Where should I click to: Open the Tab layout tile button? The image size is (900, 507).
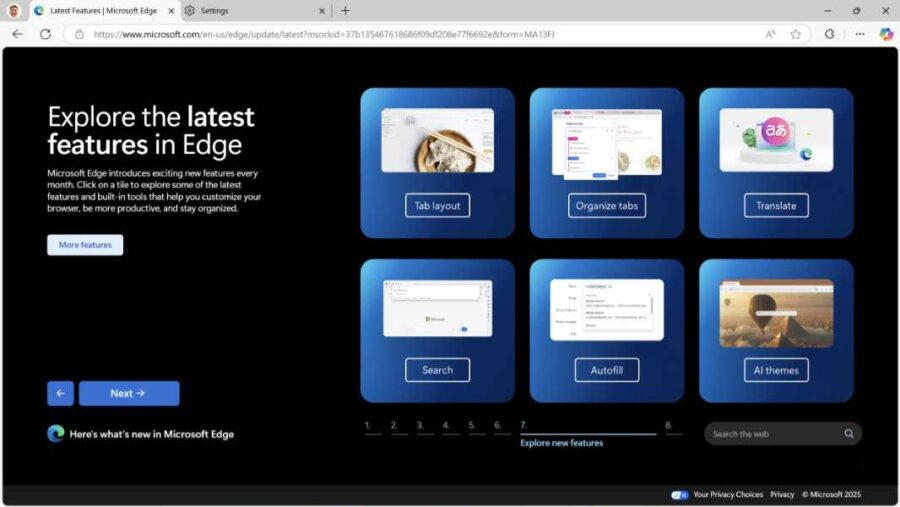click(x=437, y=206)
